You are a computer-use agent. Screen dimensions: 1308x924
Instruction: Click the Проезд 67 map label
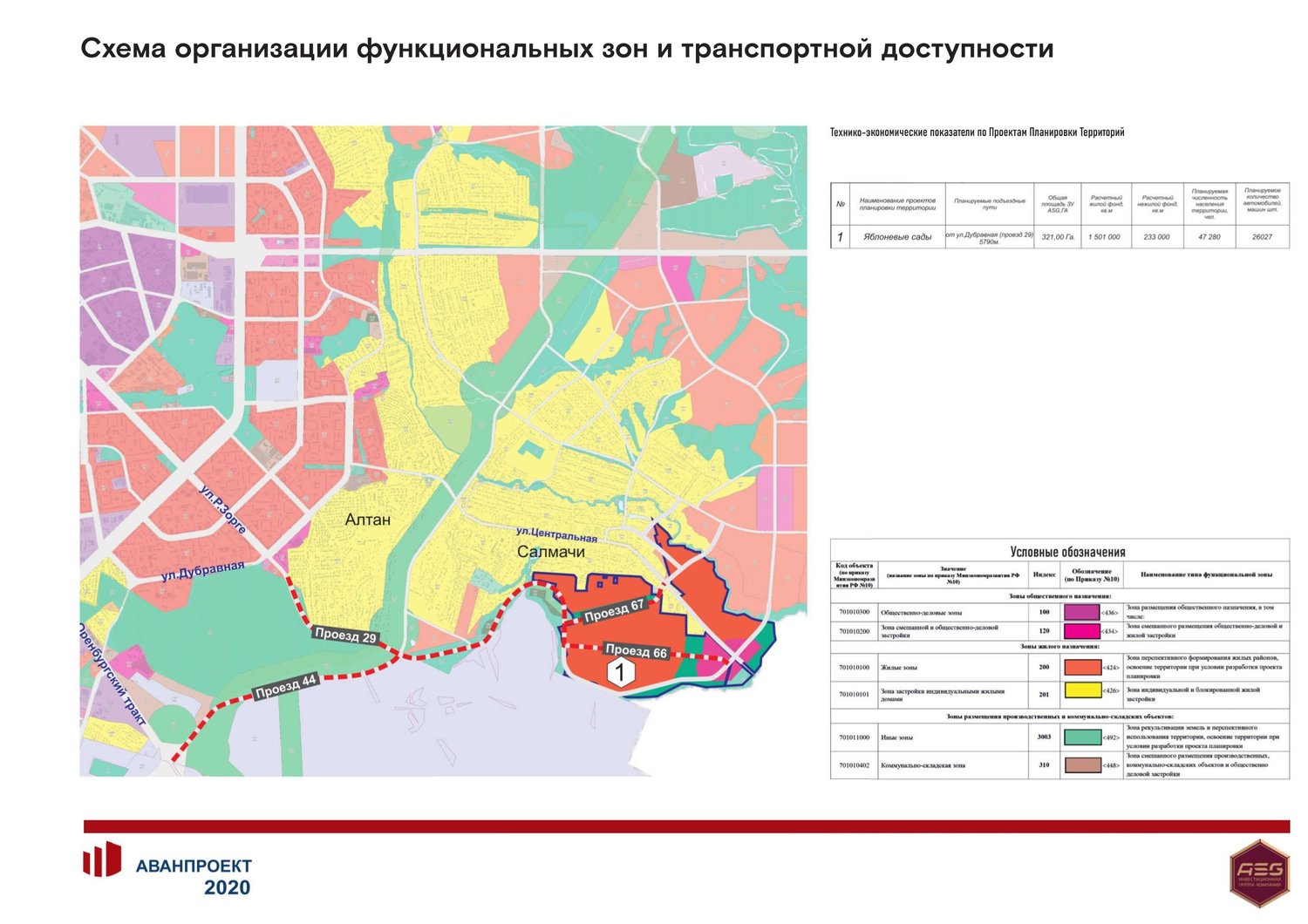[614, 610]
